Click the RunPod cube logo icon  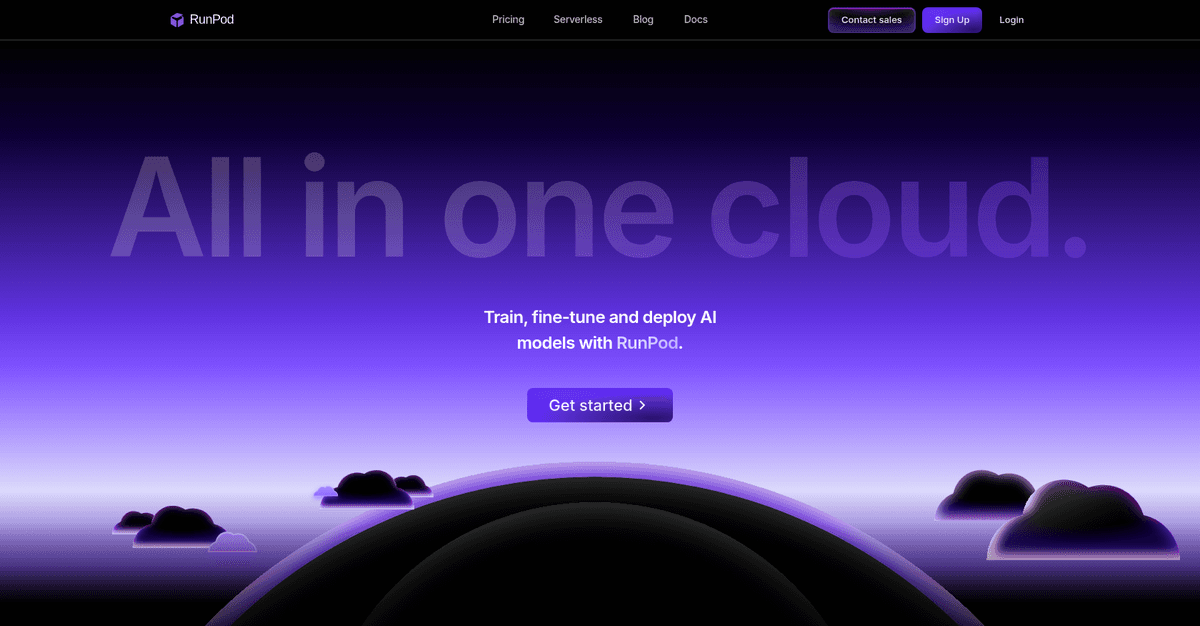[x=177, y=20]
